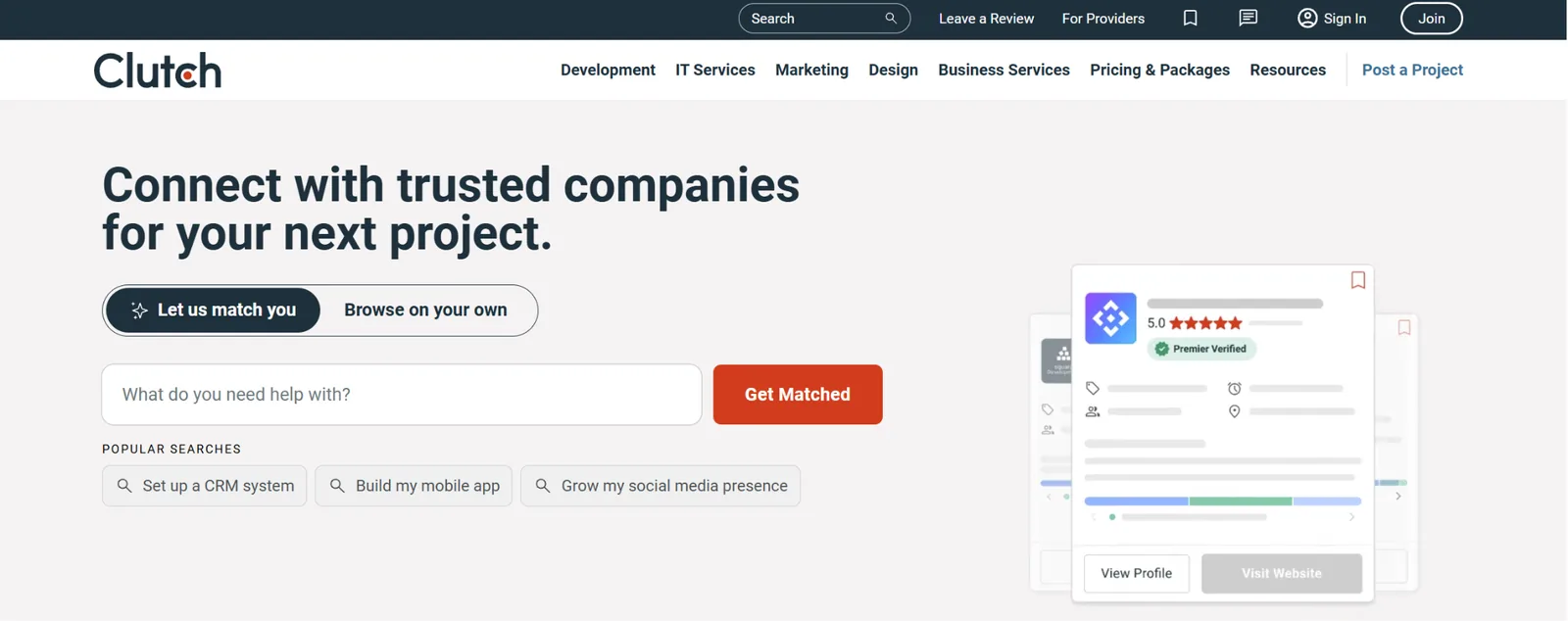The width and height of the screenshot is (1568, 621).
Task: Click the Get Matched button
Action: click(x=798, y=395)
